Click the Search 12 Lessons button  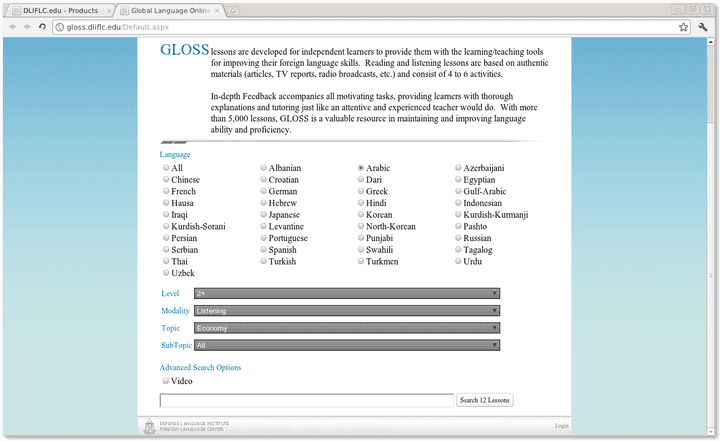click(485, 400)
